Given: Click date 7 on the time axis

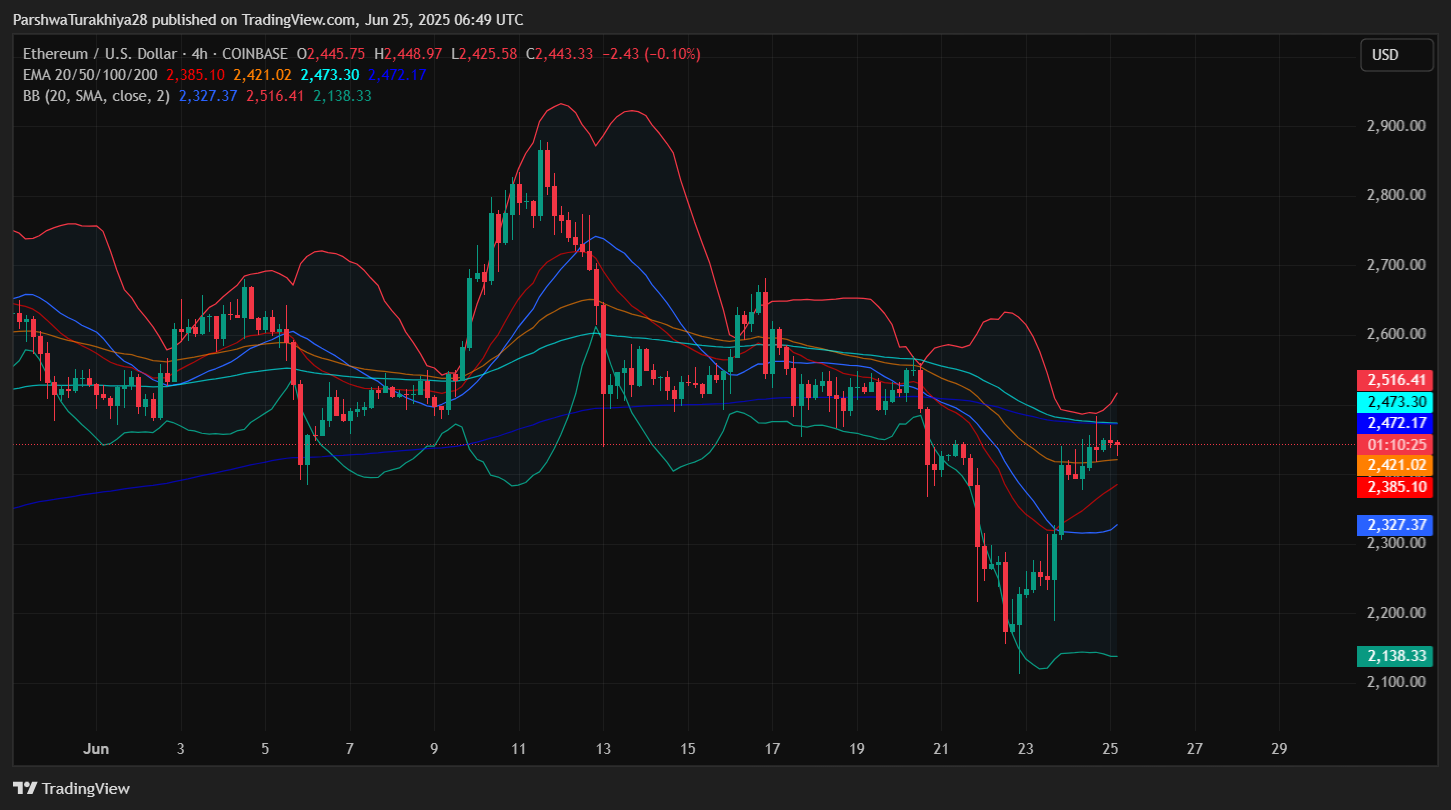Looking at the screenshot, I should point(350,748).
